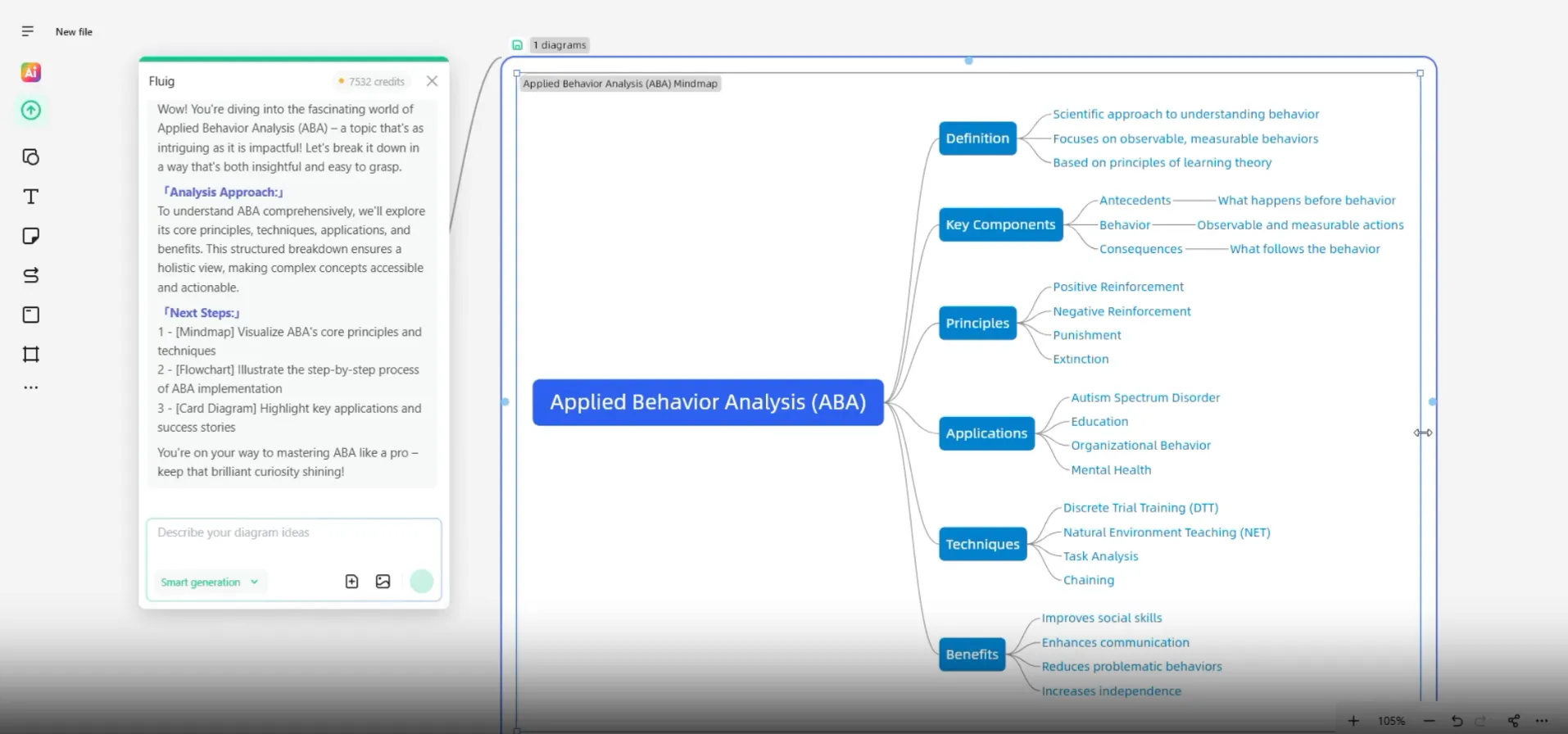Click the zoom out minus icon
This screenshot has width=1568, height=734.
1430,721
